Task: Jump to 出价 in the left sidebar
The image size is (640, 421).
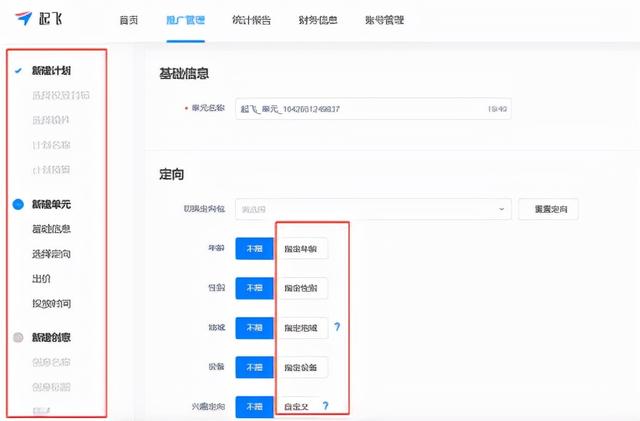Action: 42,279
